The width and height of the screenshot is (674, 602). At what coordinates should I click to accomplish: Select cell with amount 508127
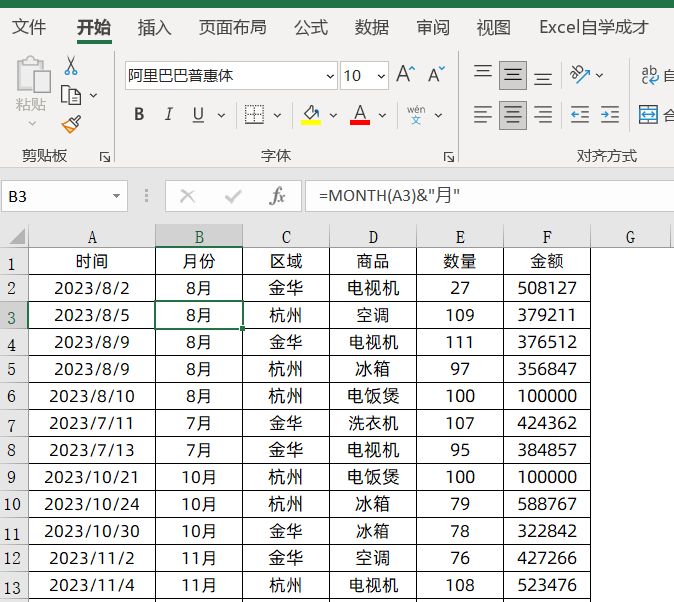547,288
